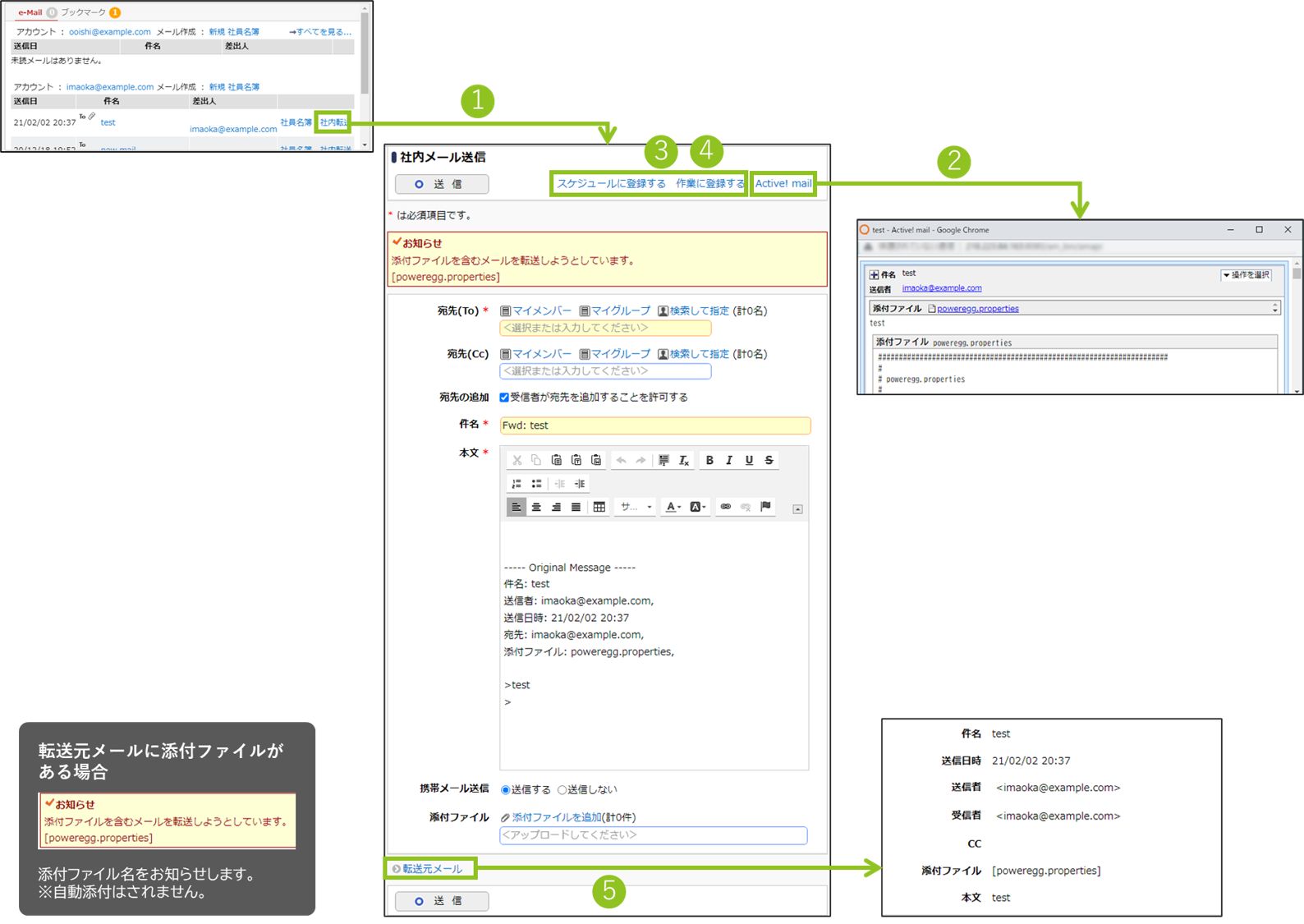The image size is (1304, 924).
Task: Toggle Underline formatting
Action: [749, 460]
